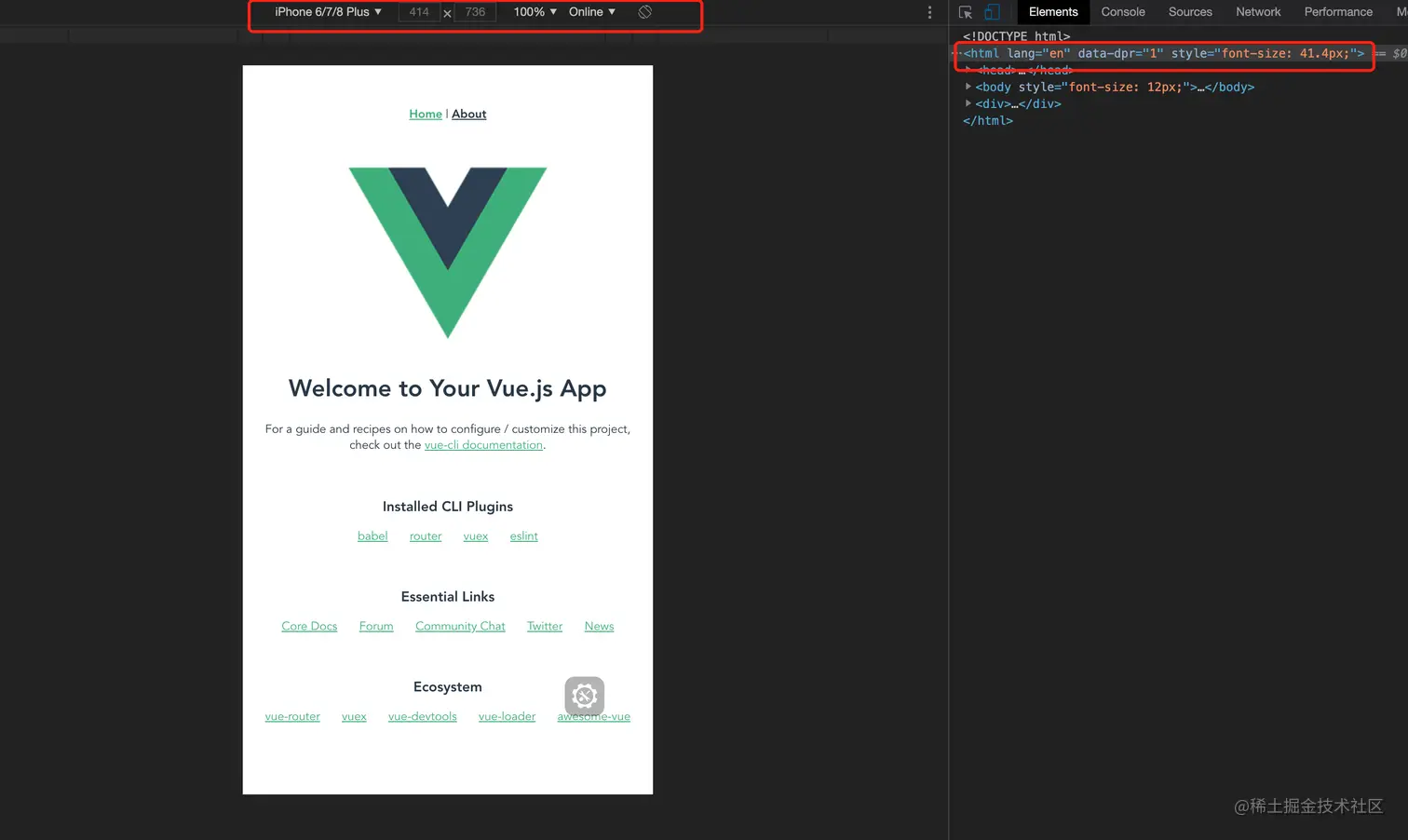Switch to the Performance tab
Image resolution: width=1408 pixels, height=840 pixels.
[x=1338, y=12]
